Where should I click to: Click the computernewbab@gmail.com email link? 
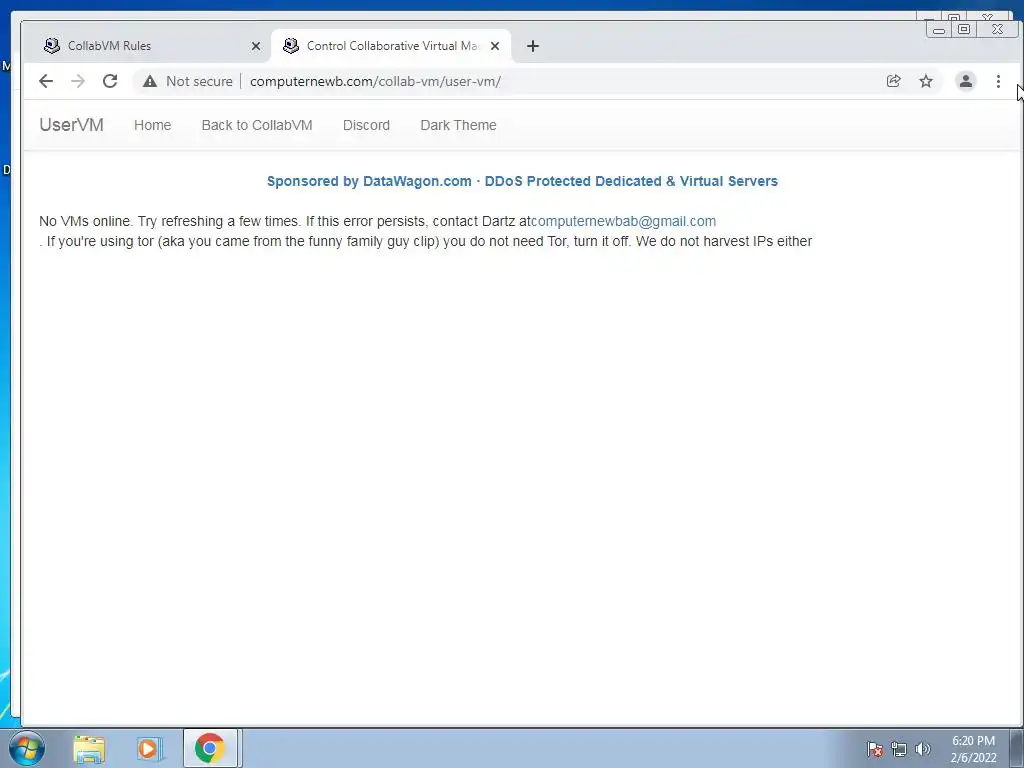coord(623,221)
